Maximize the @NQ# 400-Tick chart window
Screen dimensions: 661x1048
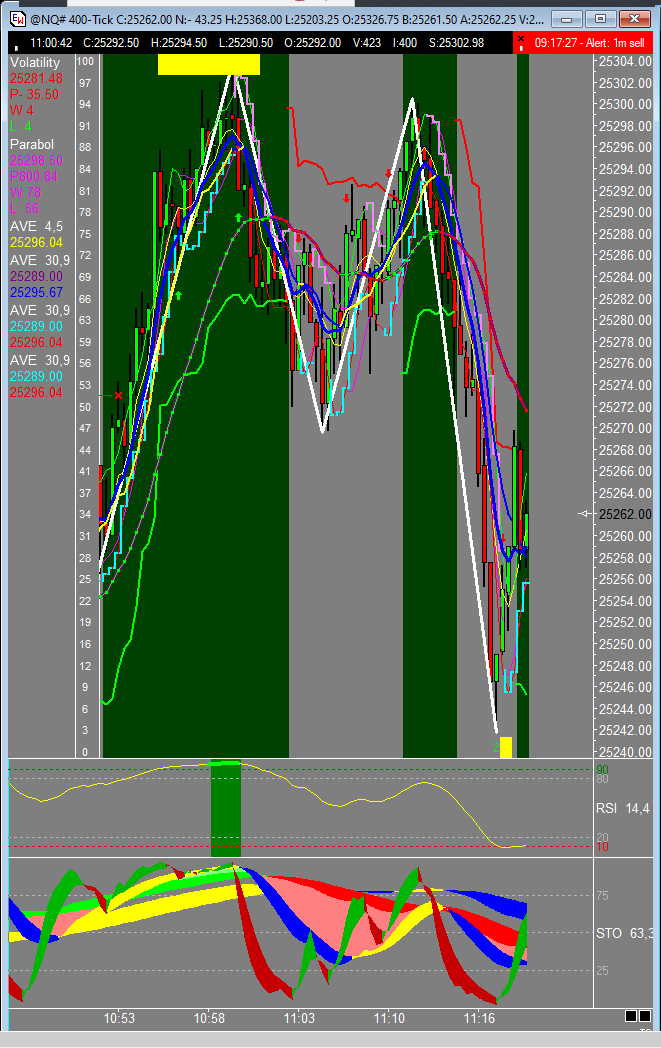600,18
